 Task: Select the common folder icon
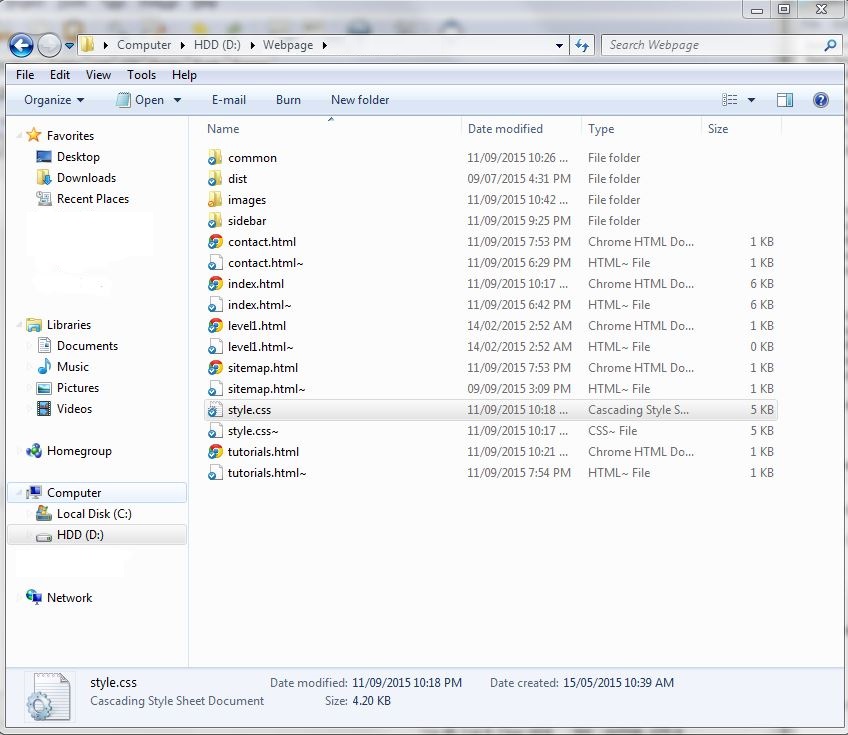(215, 157)
